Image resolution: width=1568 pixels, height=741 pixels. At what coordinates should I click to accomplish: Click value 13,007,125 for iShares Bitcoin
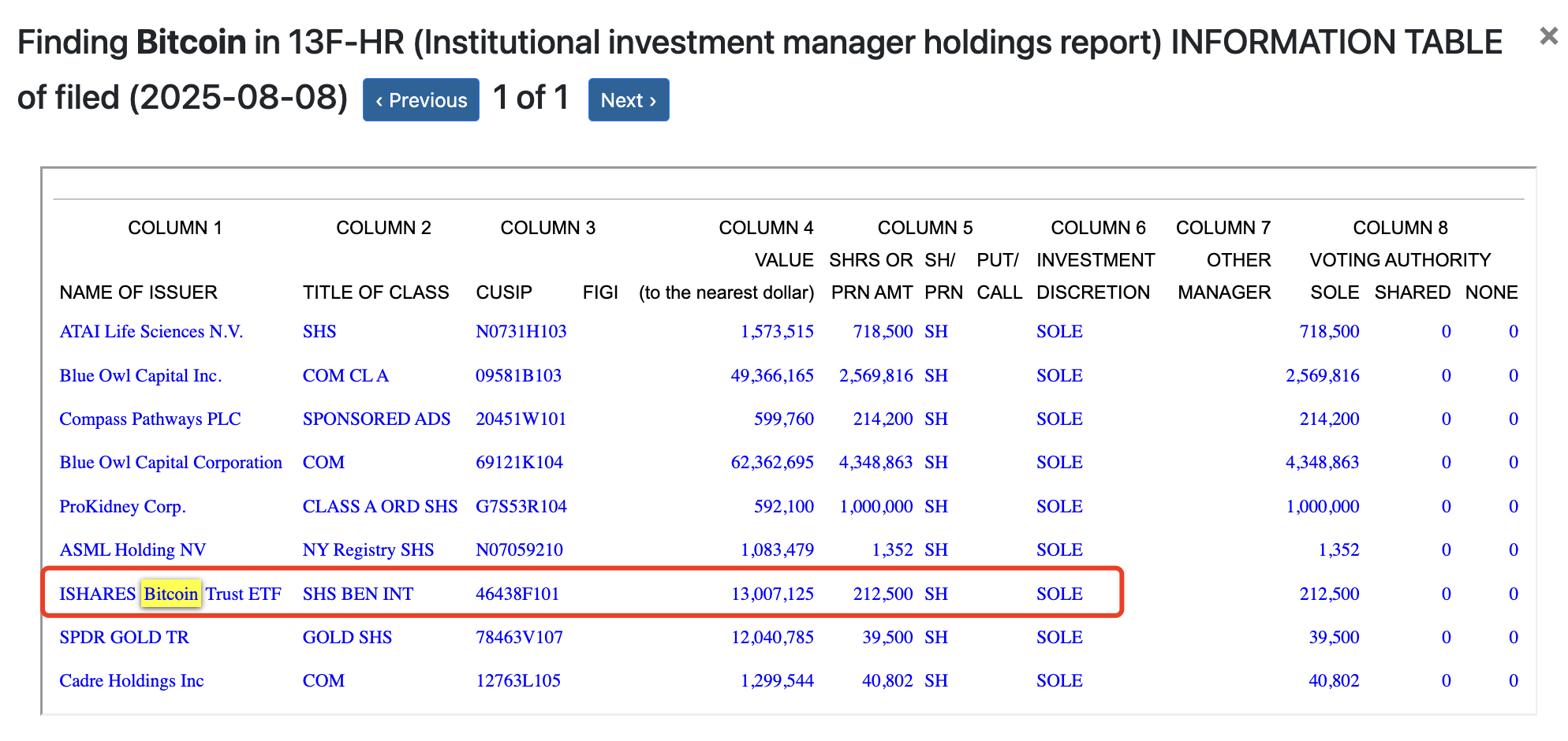(x=772, y=594)
